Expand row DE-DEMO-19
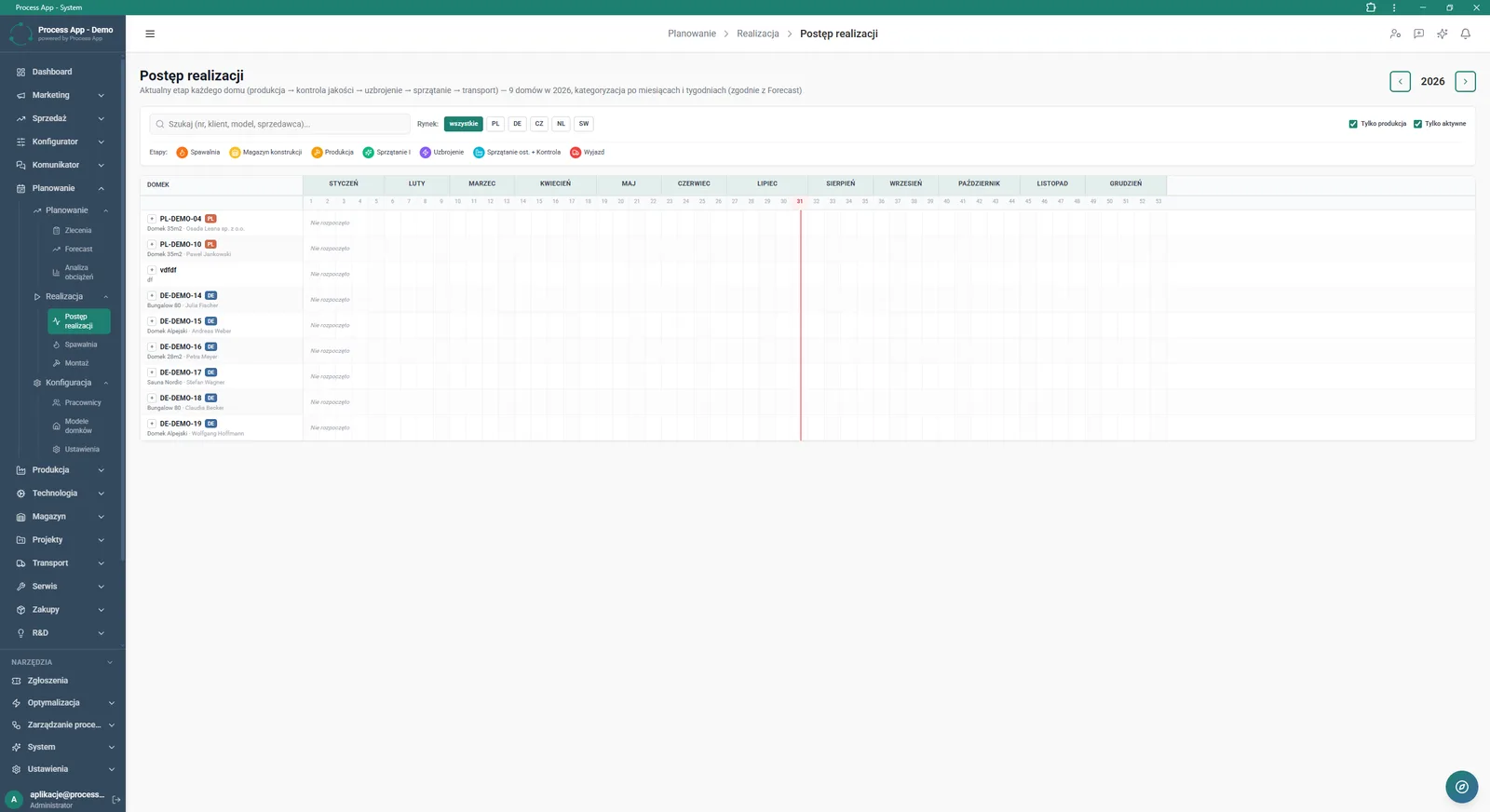The width and height of the screenshot is (1490, 812). (152, 424)
